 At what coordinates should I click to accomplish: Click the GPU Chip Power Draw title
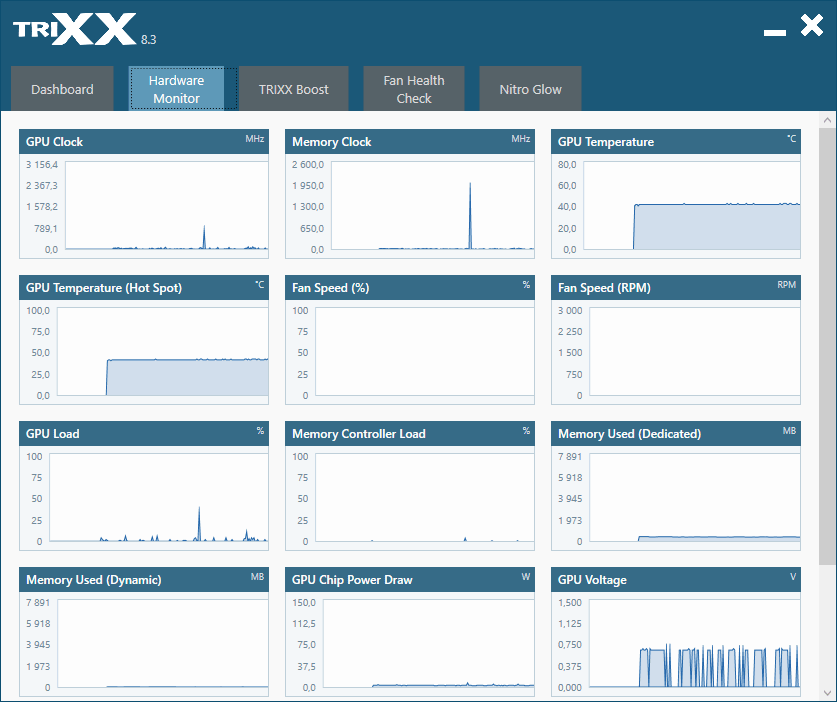[x=352, y=580]
